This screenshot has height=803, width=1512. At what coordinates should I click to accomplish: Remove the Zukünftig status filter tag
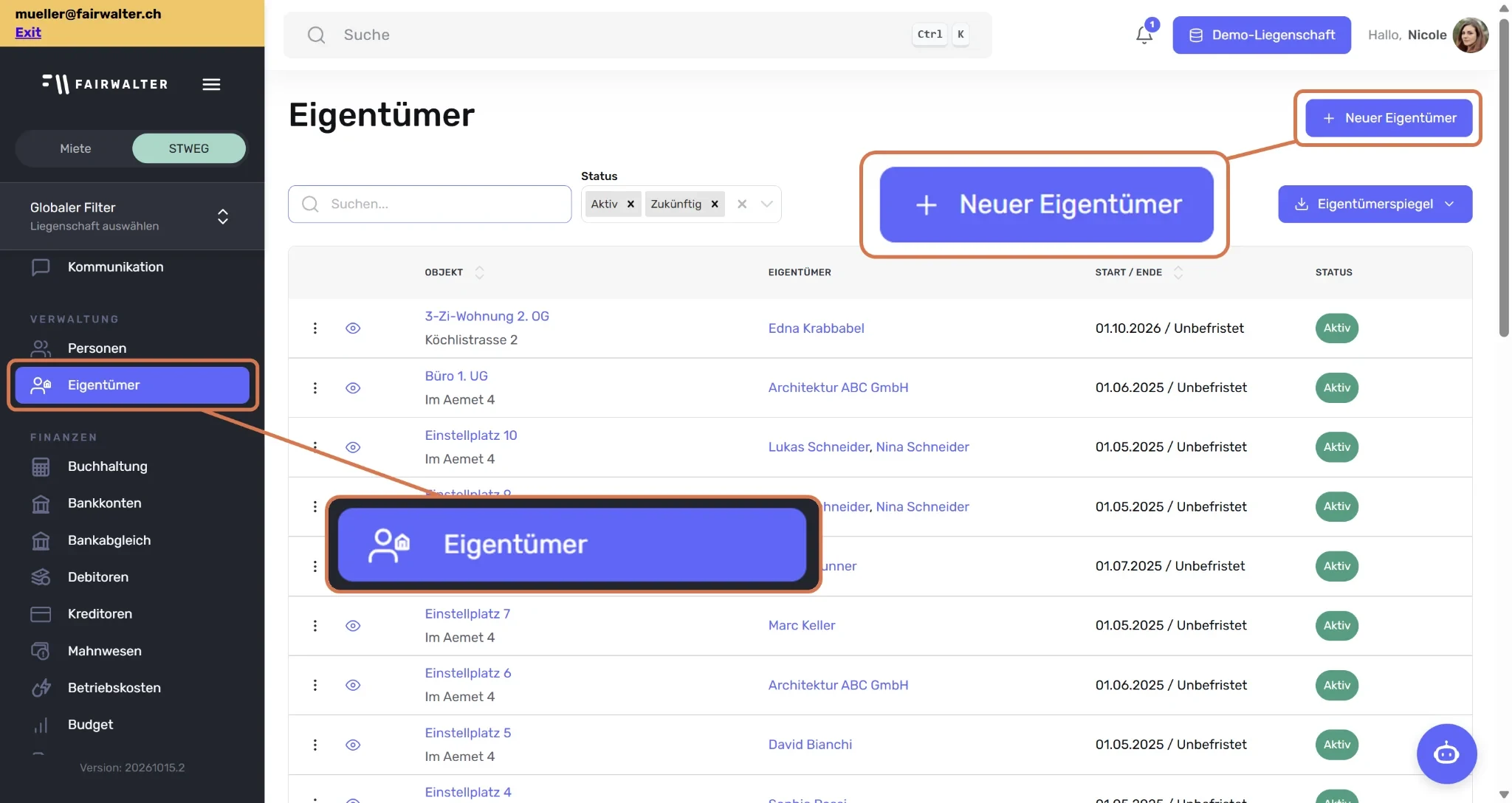715,204
